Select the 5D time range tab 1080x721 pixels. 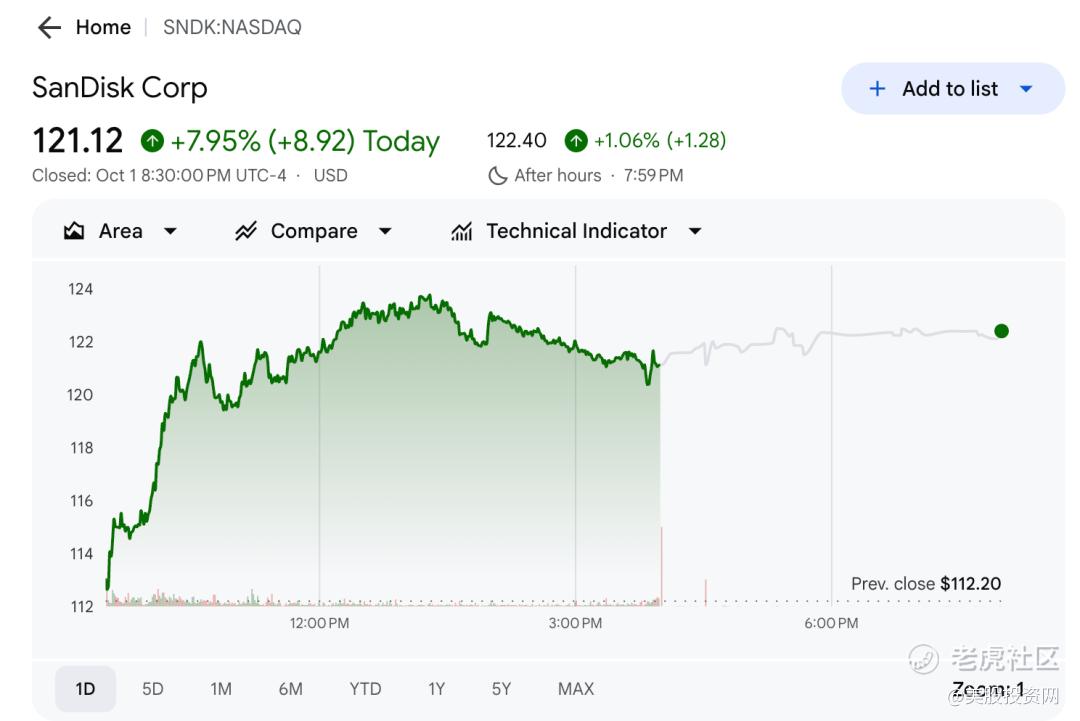click(152, 689)
